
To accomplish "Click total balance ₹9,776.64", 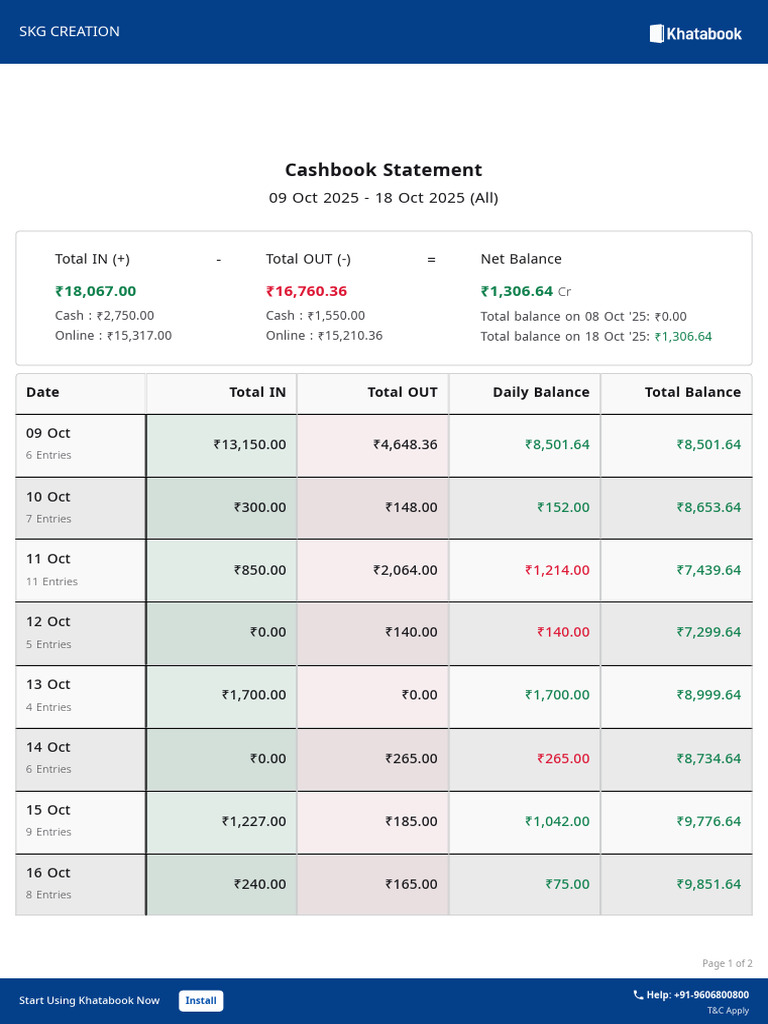I will (709, 822).
